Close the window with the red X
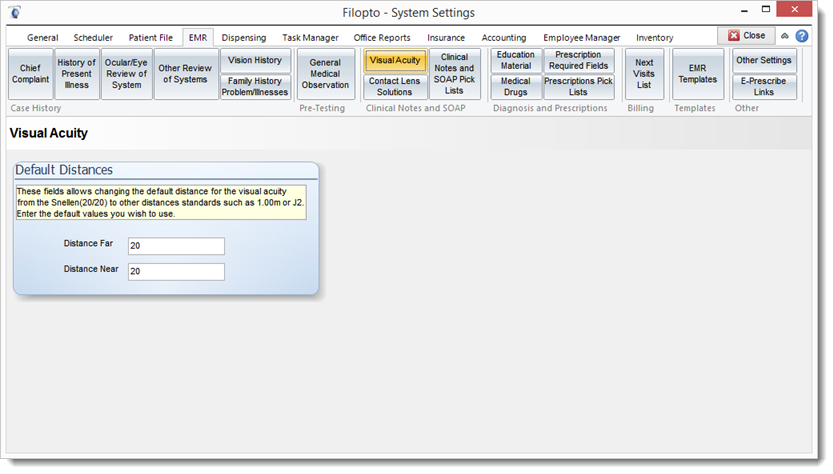Screen dimensions: 833x474 (x=794, y=10)
